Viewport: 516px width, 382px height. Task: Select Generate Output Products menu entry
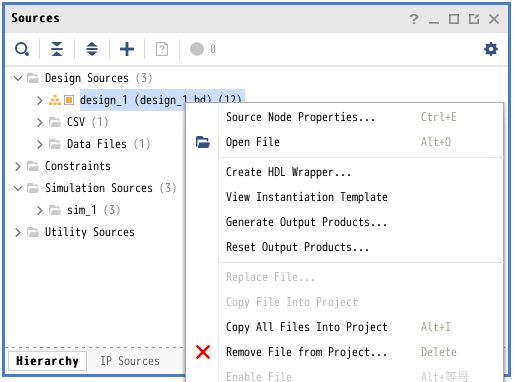pyautogui.click(x=306, y=222)
